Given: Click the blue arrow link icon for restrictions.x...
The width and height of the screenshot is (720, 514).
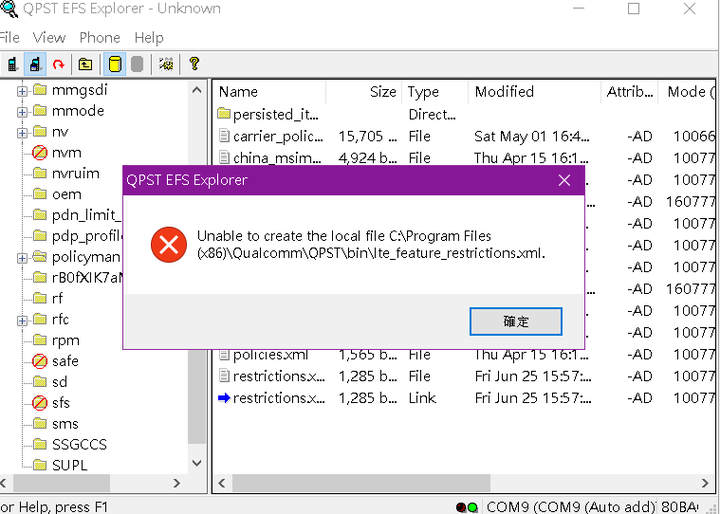Looking at the screenshot, I should [224, 398].
